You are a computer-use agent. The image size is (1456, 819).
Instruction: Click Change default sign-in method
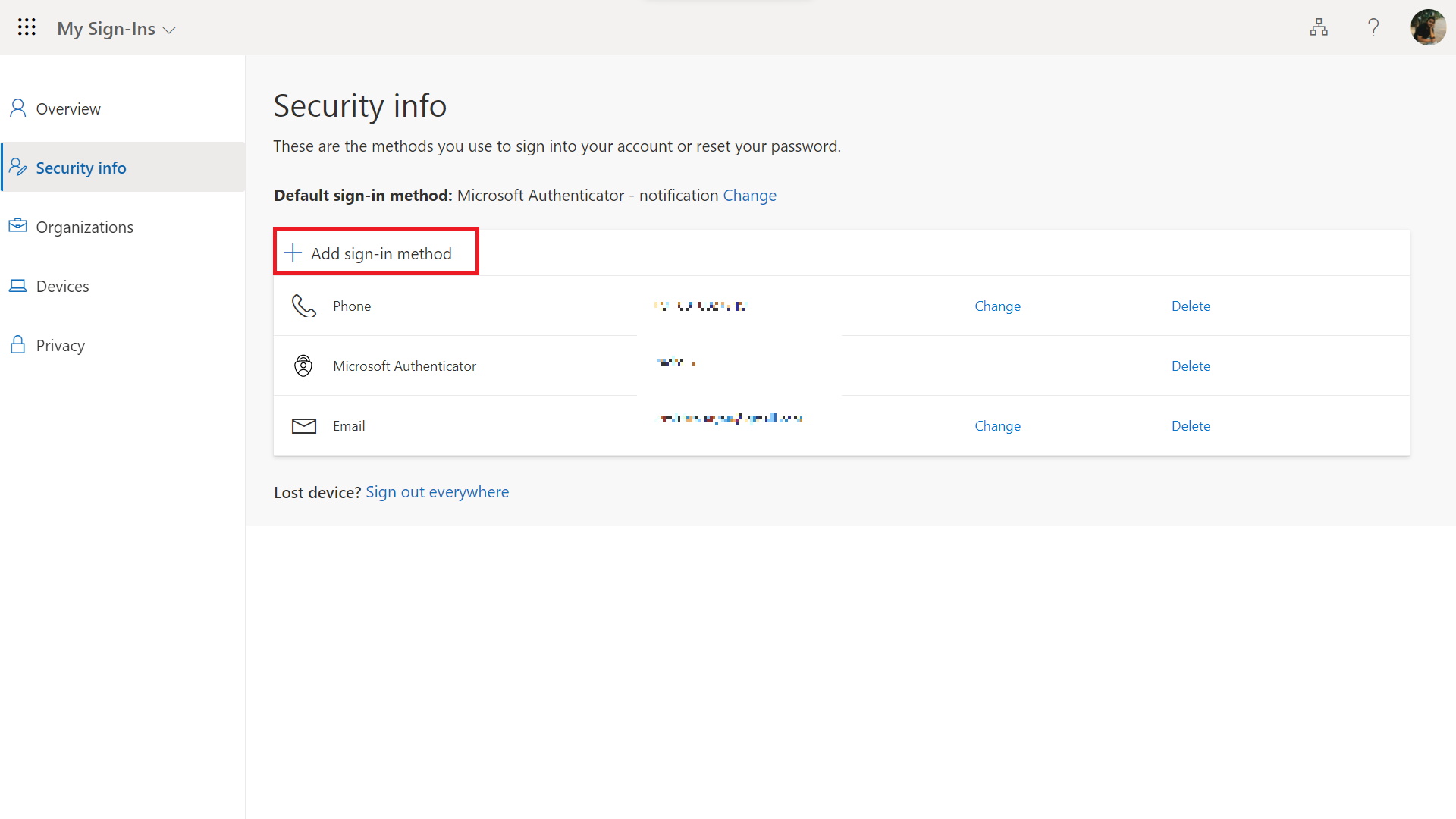[x=749, y=195]
